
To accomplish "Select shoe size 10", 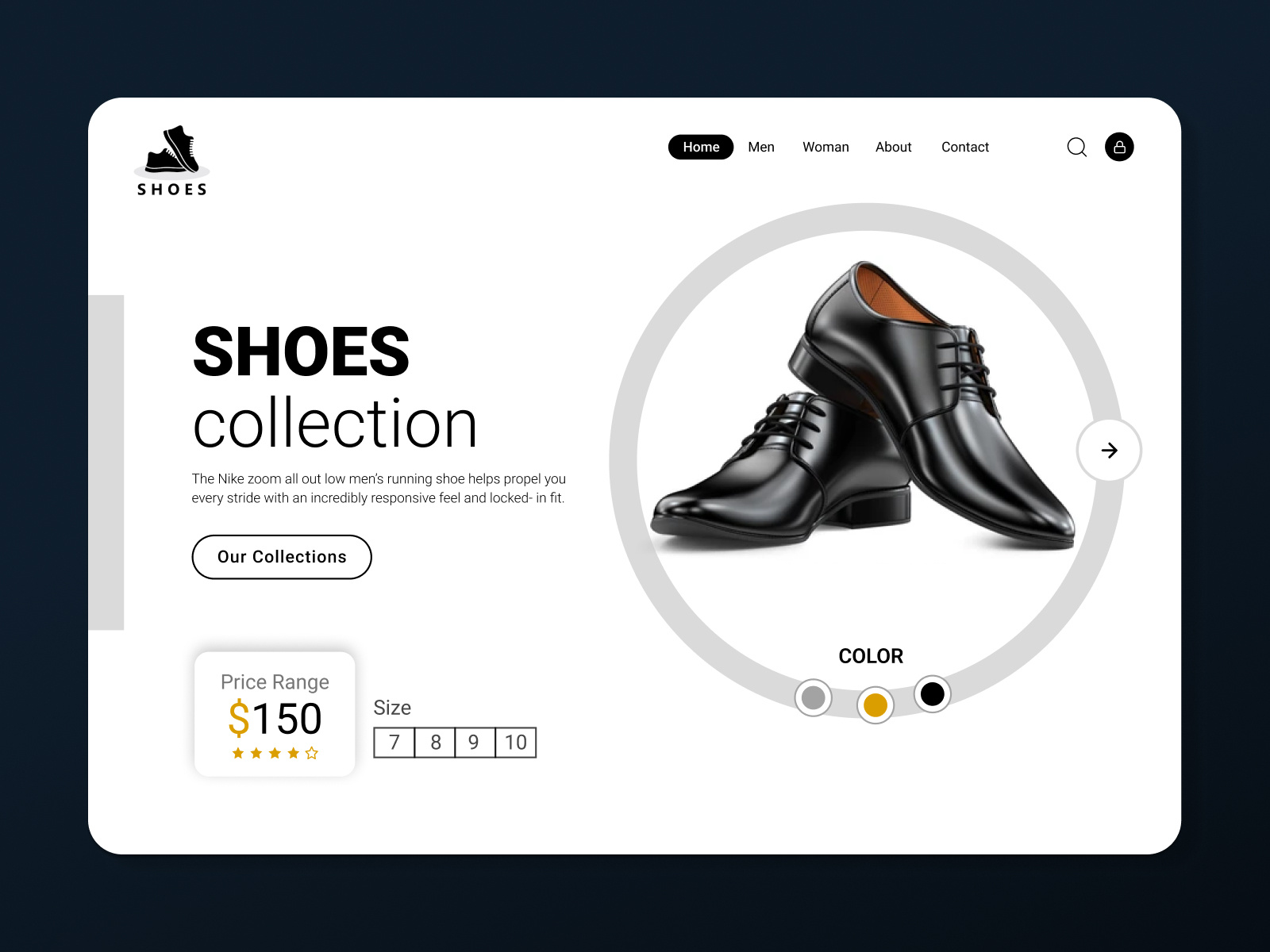I will pyautogui.click(x=516, y=743).
